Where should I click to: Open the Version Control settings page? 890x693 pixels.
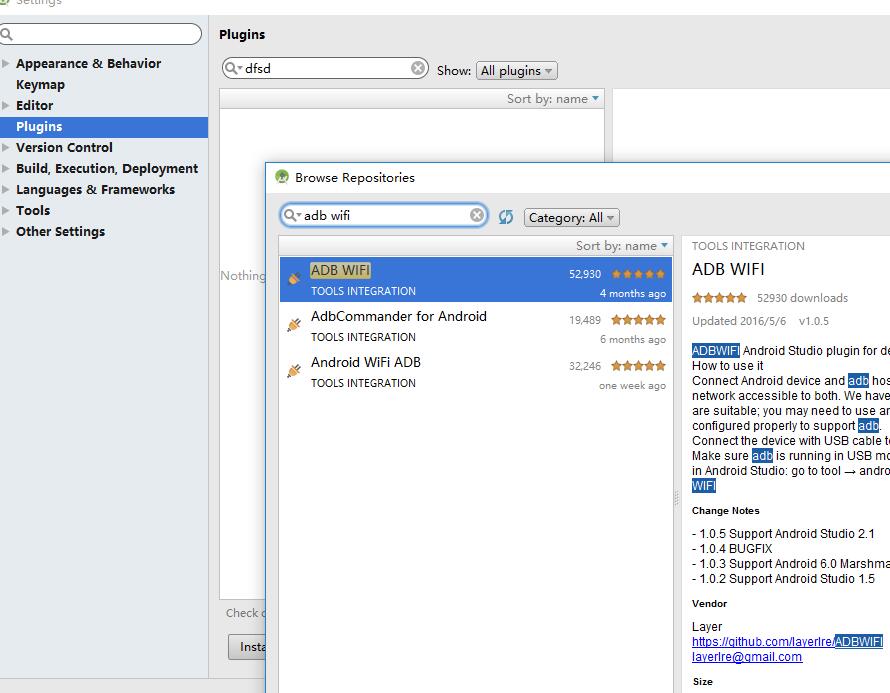pyautogui.click(x=64, y=148)
